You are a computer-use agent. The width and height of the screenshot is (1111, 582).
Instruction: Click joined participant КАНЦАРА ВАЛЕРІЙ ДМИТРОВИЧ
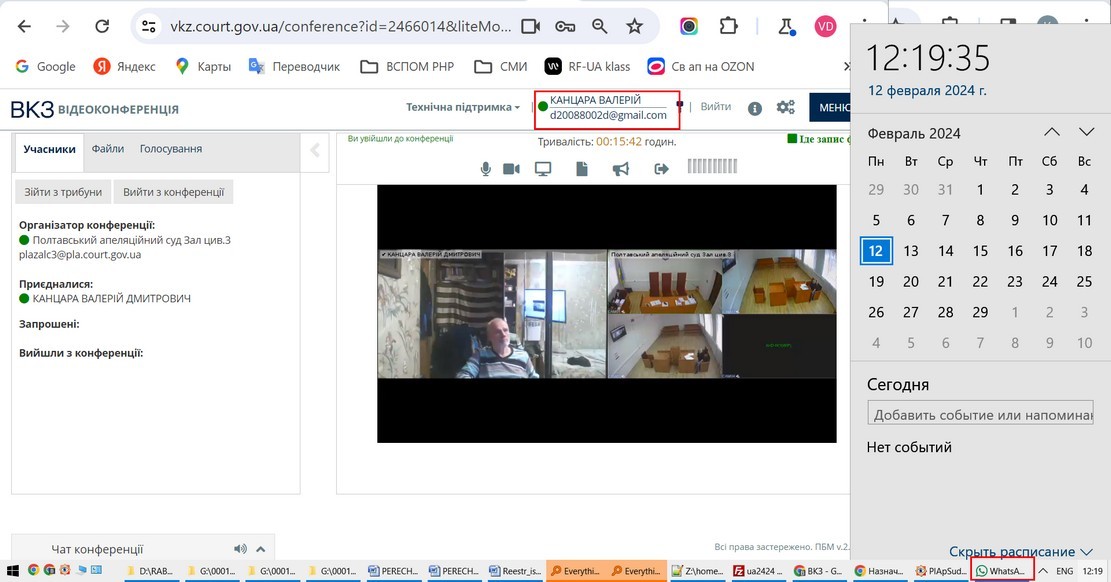pos(111,298)
